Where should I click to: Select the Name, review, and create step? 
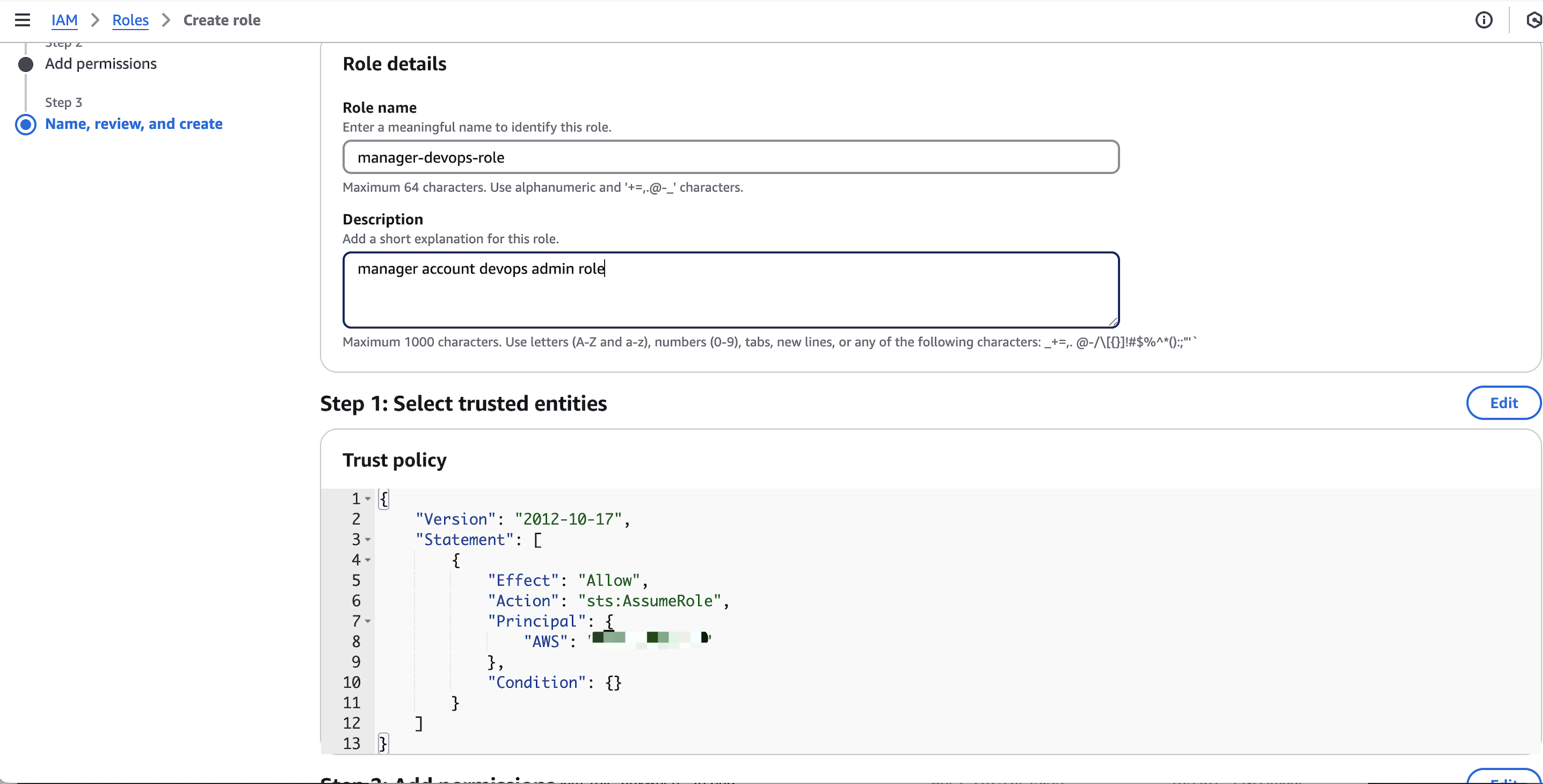[x=26, y=125]
